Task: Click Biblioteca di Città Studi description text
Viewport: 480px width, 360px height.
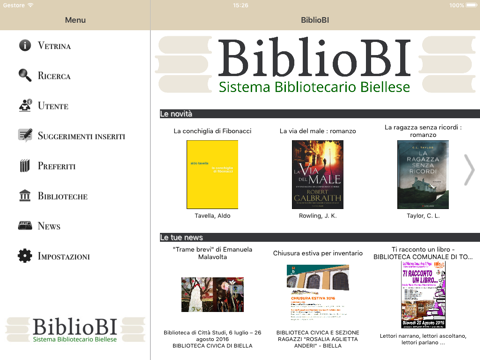Action: pos(212,339)
